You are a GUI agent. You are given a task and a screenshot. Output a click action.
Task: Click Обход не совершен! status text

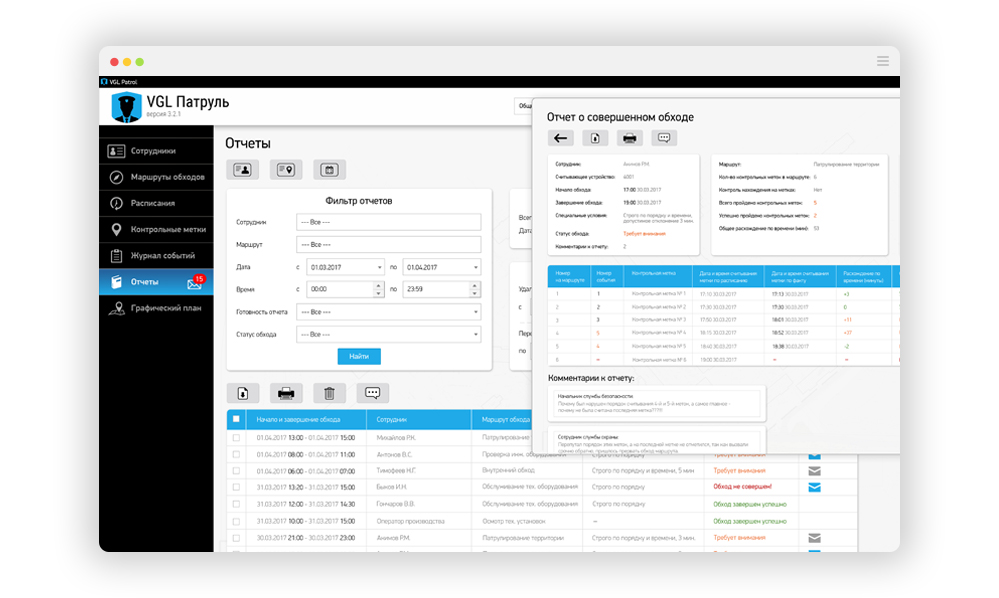[x=742, y=487]
